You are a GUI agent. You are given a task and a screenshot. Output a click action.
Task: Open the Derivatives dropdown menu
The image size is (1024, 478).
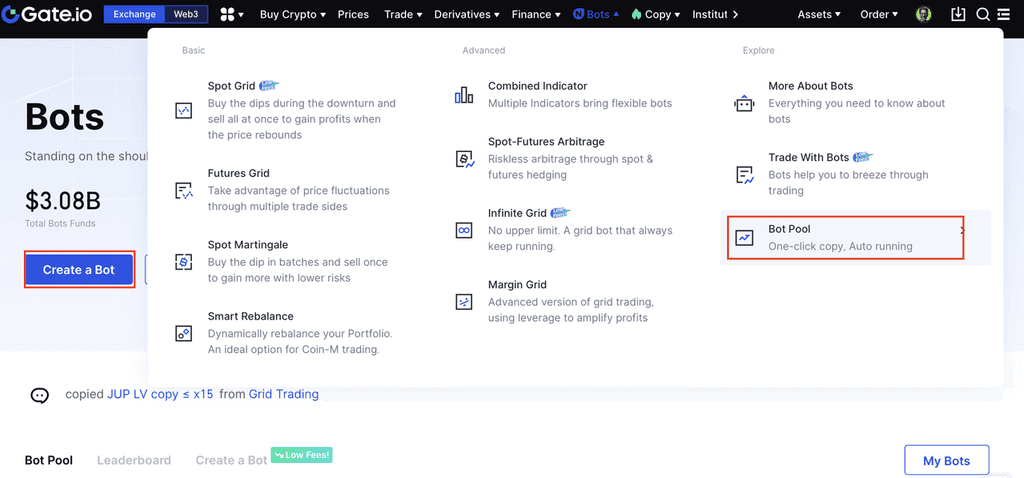click(x=468, y=15)
